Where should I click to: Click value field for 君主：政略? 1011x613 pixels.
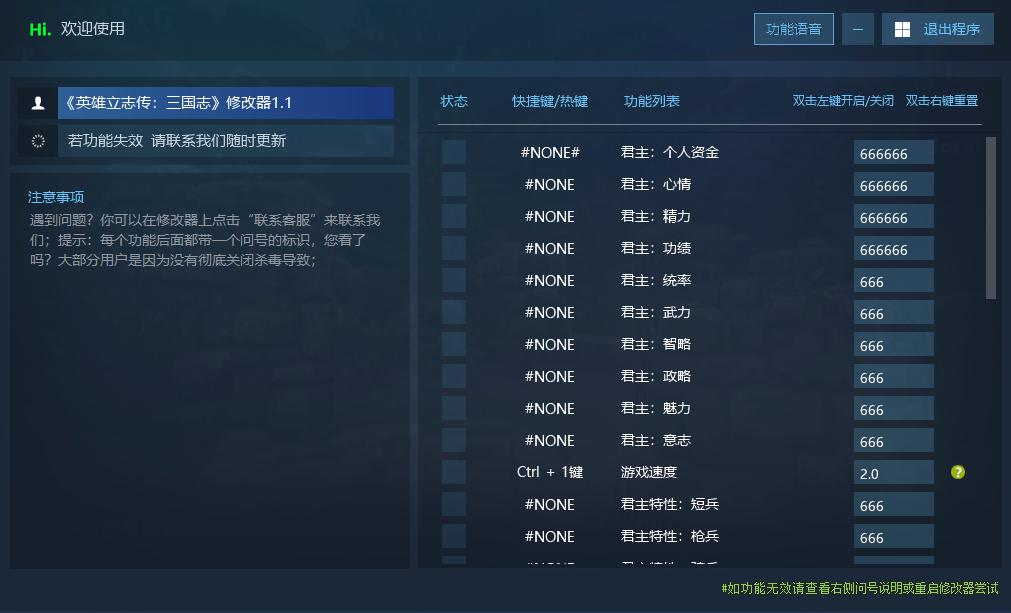894,377
